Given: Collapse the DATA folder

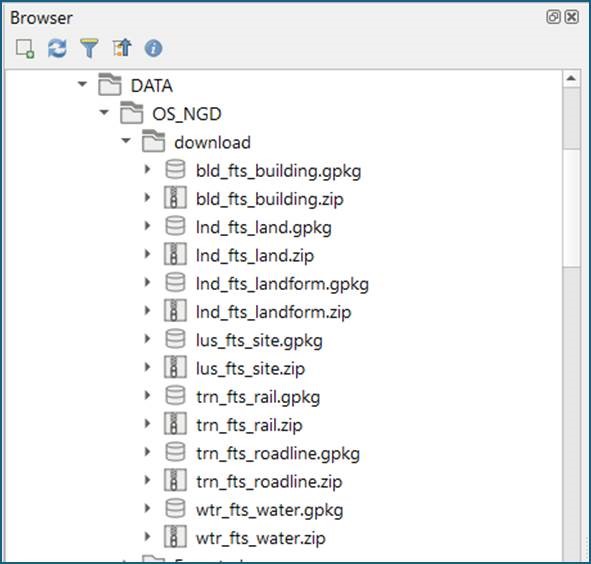Looking at the screenshot, I should [x=82, y=84].
